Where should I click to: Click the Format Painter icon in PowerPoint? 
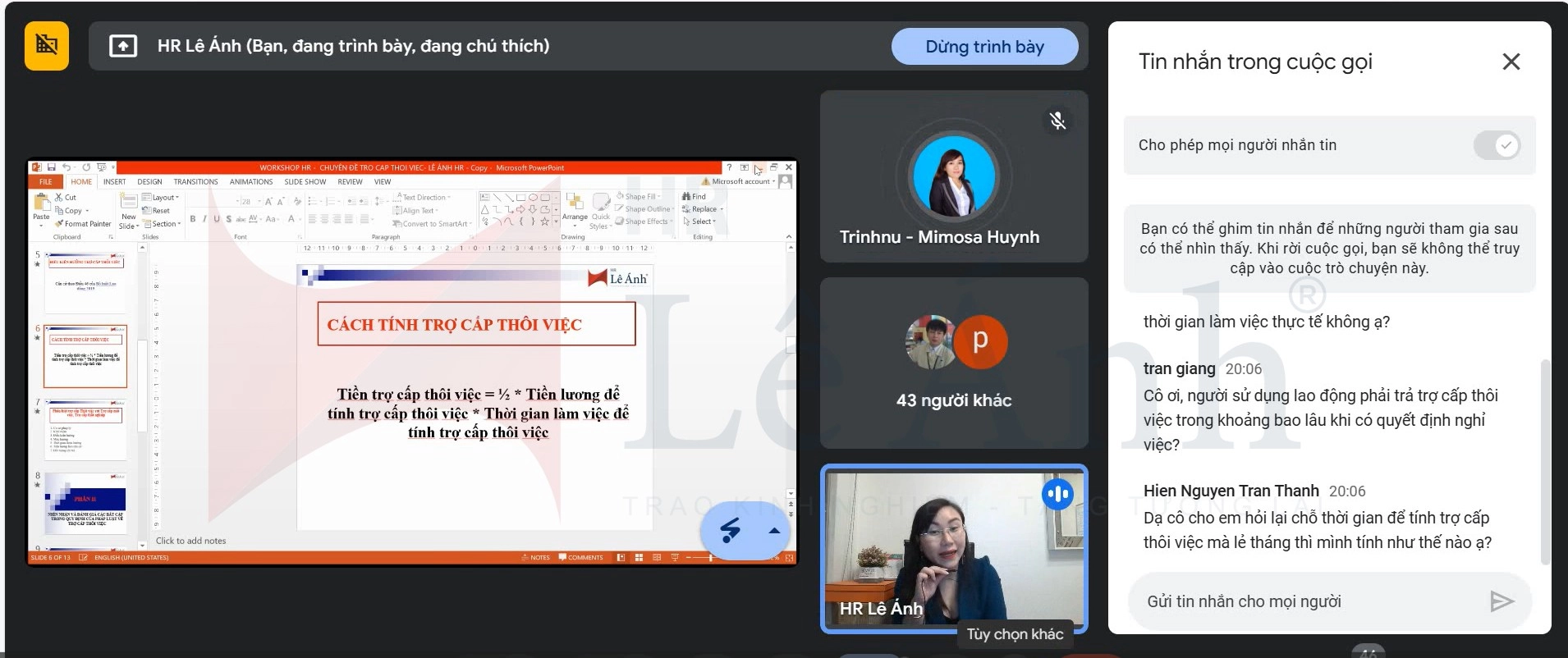pos(59,224)
